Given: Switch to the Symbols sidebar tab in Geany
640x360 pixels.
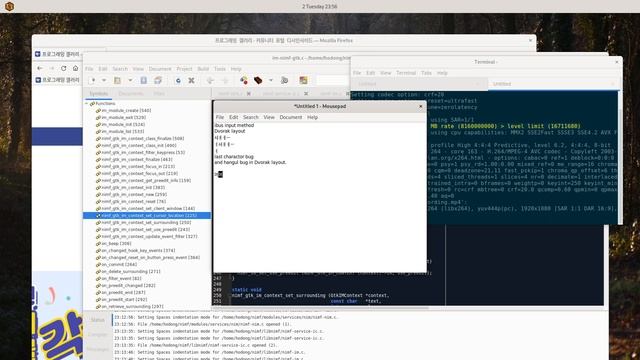Looking at the screenshot, I should [x=99, y=93].
